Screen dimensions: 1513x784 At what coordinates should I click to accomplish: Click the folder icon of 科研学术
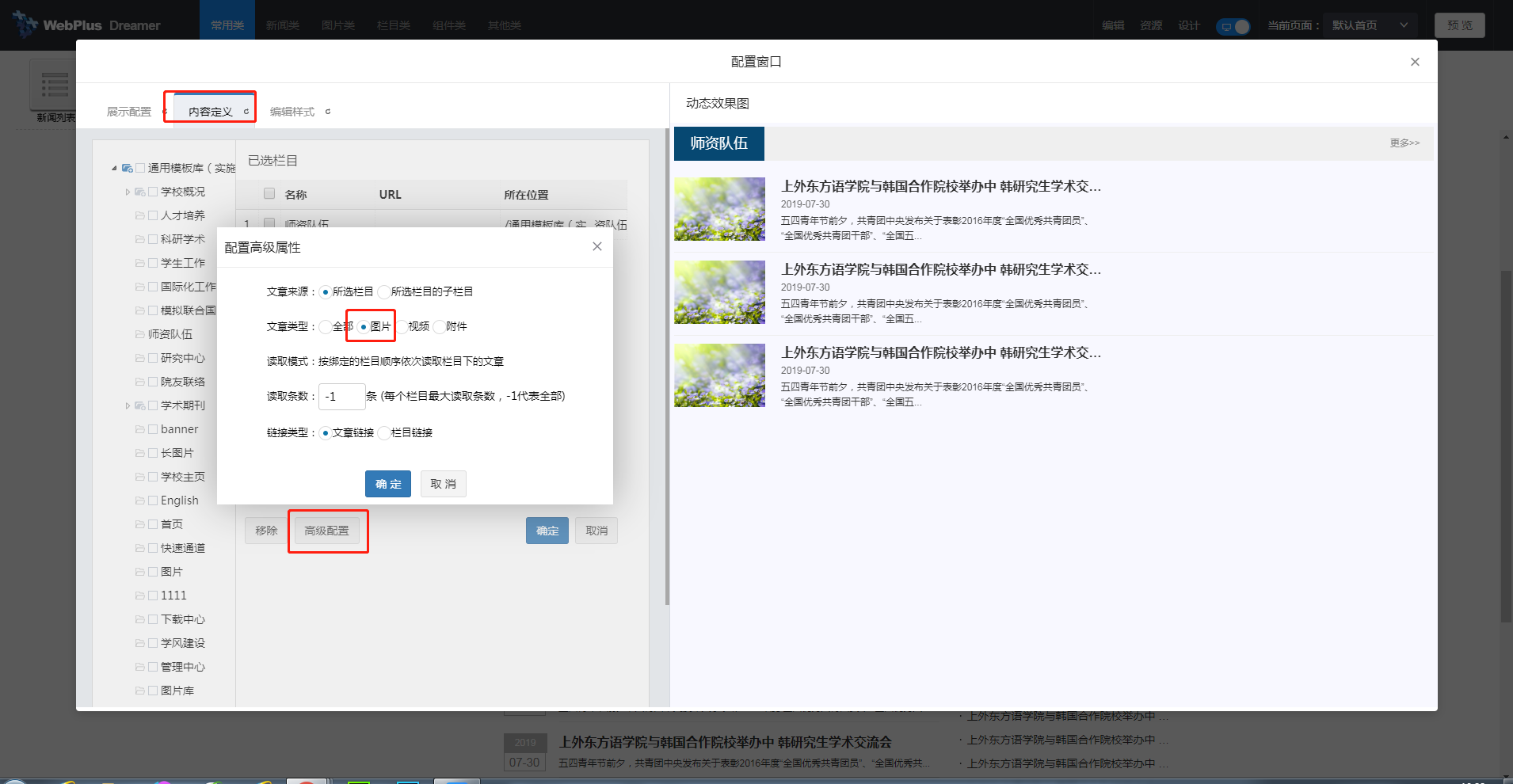[x=140, y=239]
